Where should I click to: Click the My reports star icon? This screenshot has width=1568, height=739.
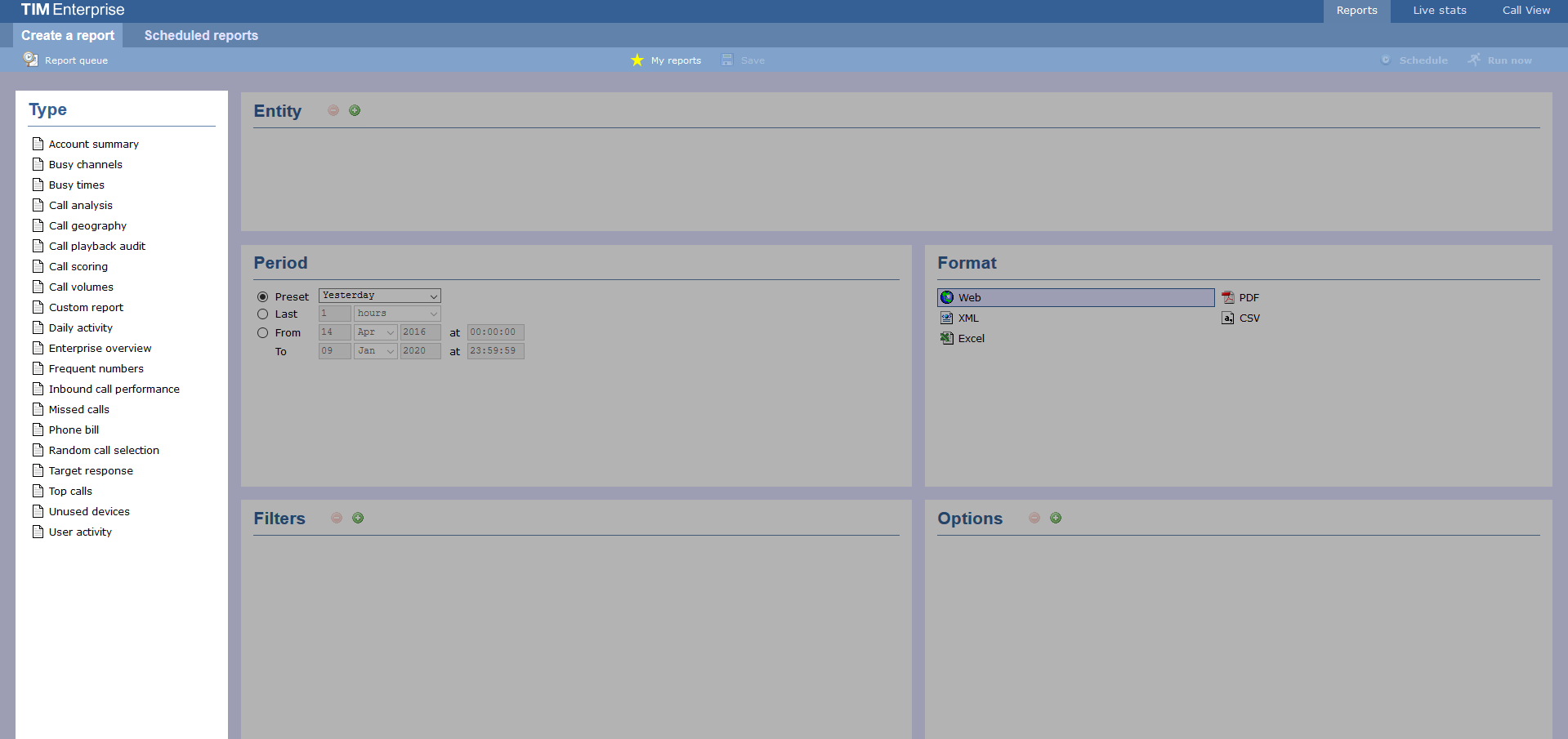(x=637, y=60)
